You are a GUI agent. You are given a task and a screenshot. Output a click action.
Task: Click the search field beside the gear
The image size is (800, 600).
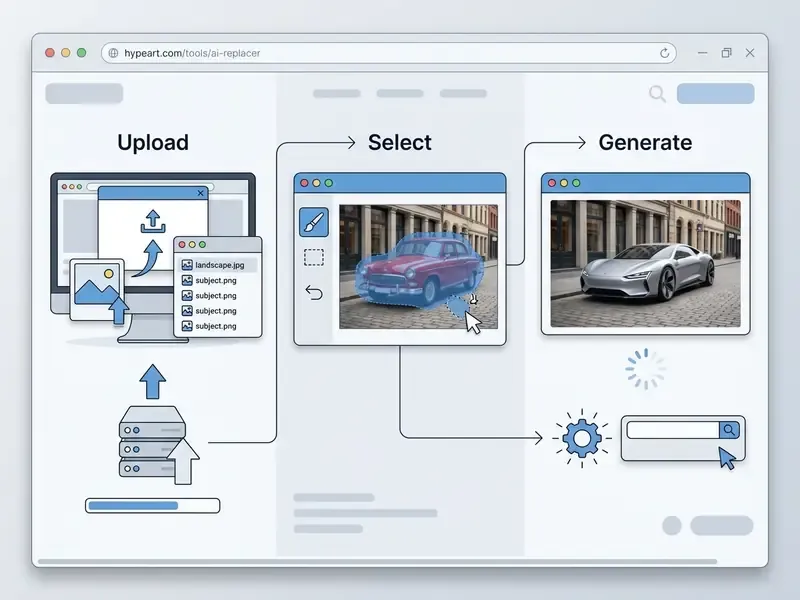673,430
